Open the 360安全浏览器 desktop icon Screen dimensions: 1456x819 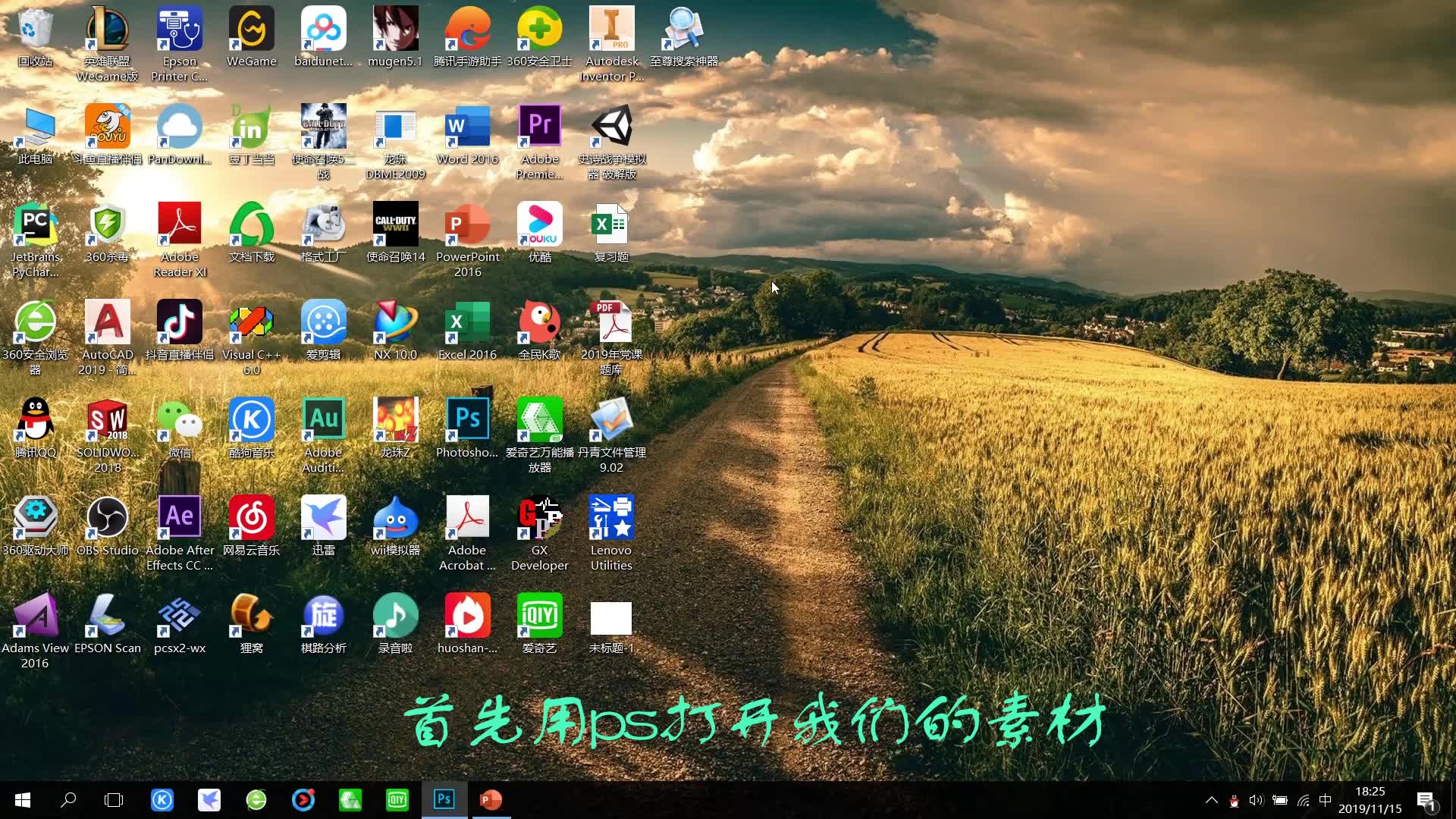(35, 337)
